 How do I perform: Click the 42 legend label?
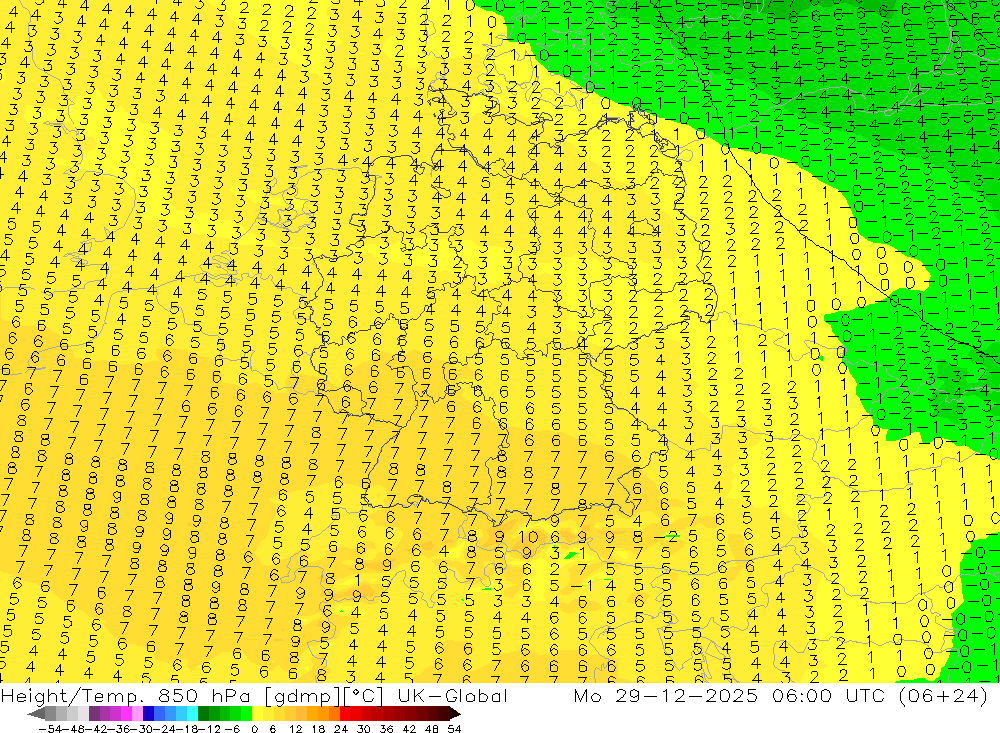[x=409, y=729]
